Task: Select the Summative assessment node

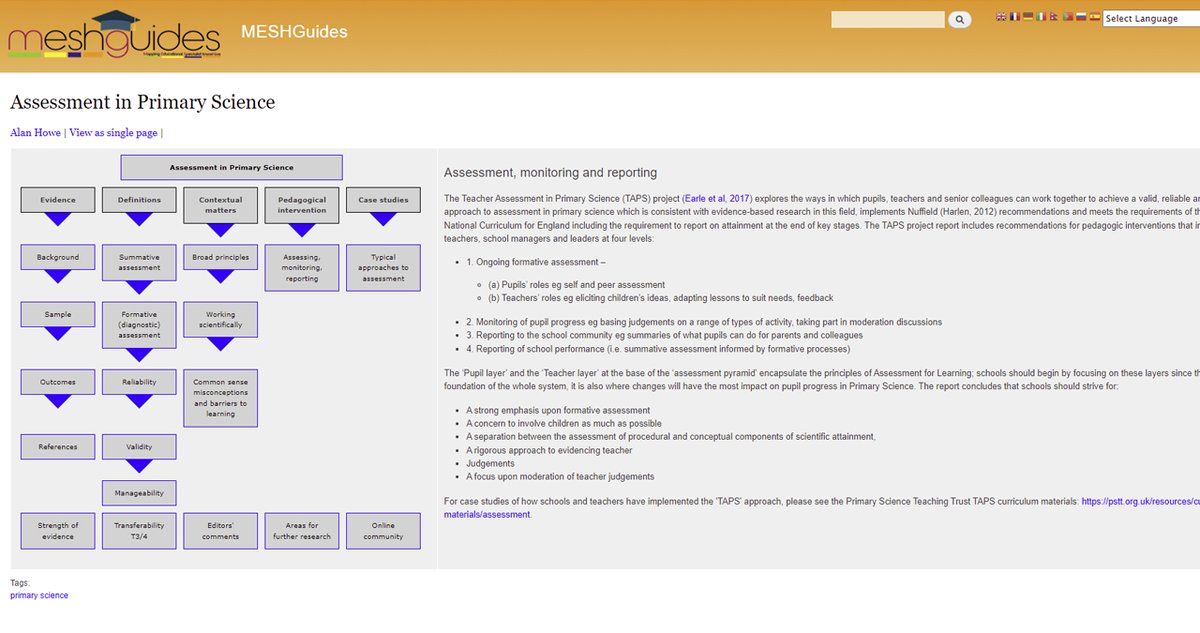Action: (139, 262)
